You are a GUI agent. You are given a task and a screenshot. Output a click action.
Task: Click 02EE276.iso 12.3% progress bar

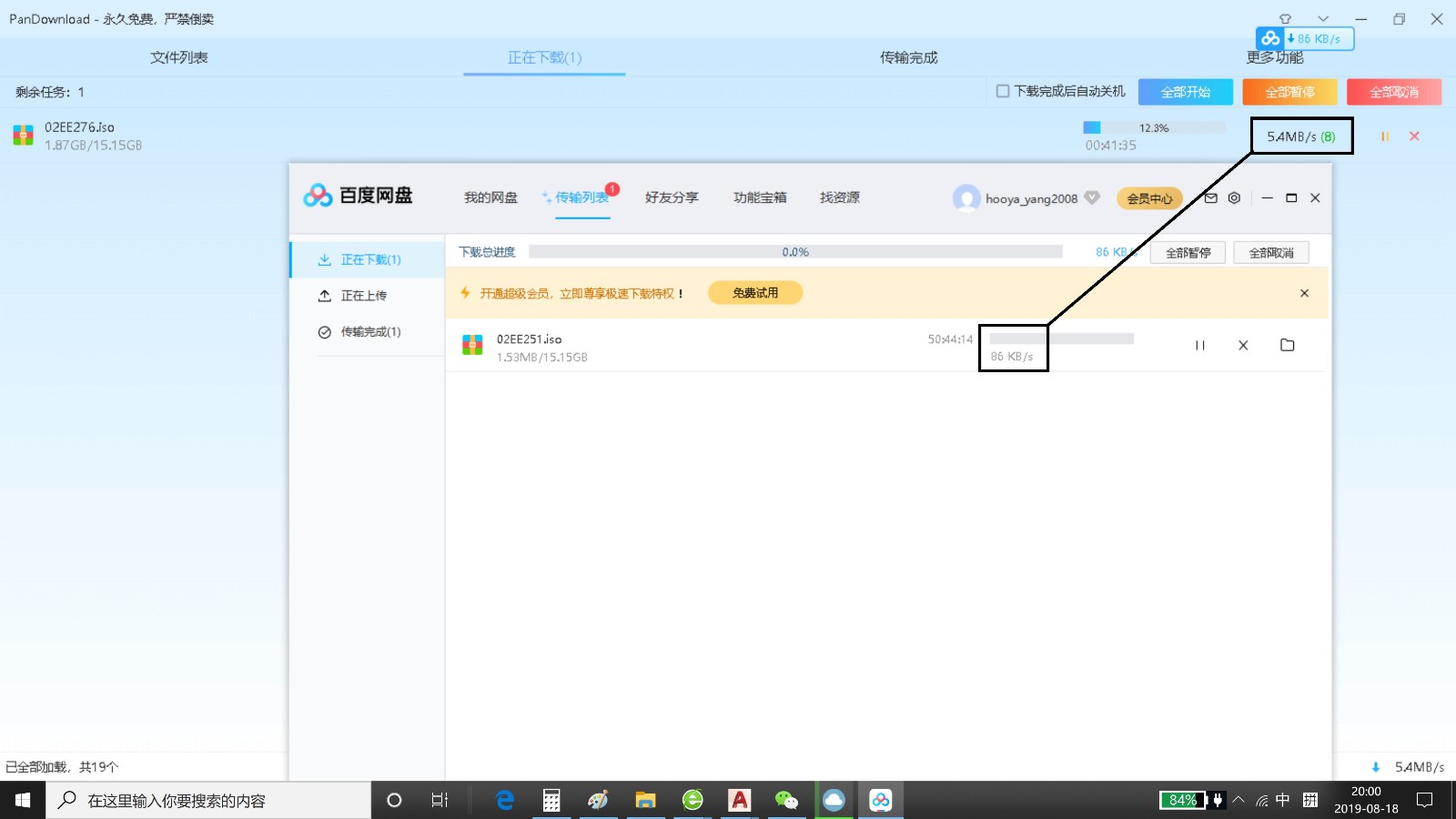click(x=1154, y=127)
